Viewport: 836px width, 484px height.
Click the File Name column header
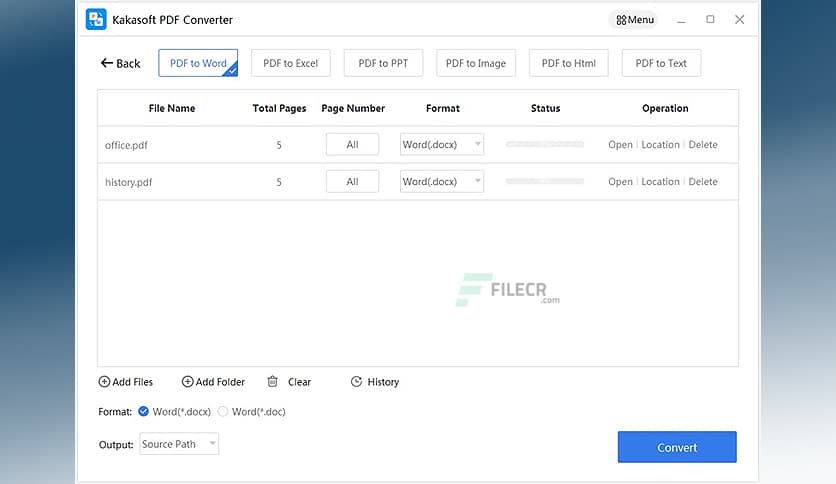pyautogui.click(x=172, y=108)
